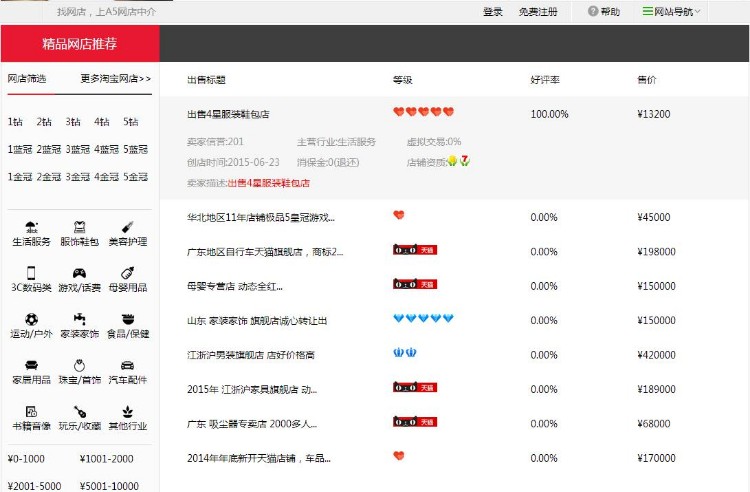Click the 等级 column header
This screenshot has height=492, width=750.
(403, 79)
